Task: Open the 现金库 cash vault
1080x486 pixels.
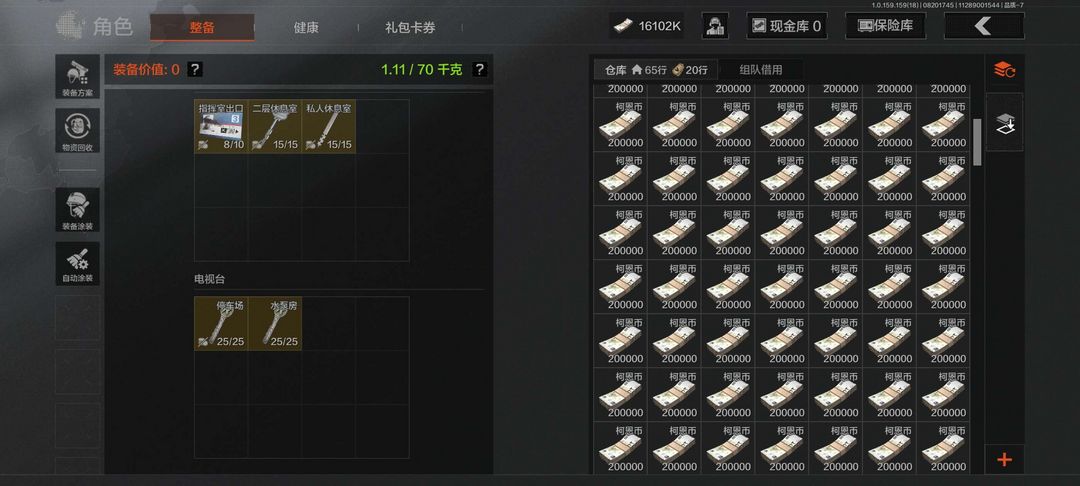Action: click(x=787, y=26)
